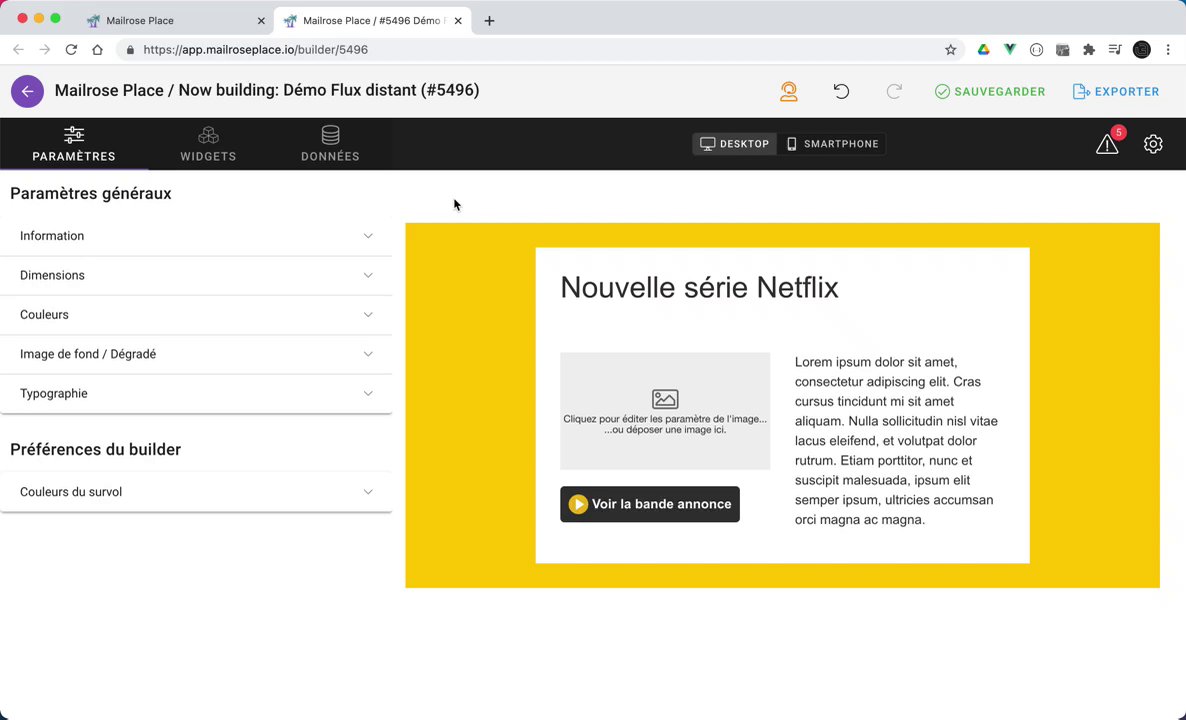The width and height of the screenshot is (1186, 720).
Task: Open the Données tab
Action: coord(330,144)
